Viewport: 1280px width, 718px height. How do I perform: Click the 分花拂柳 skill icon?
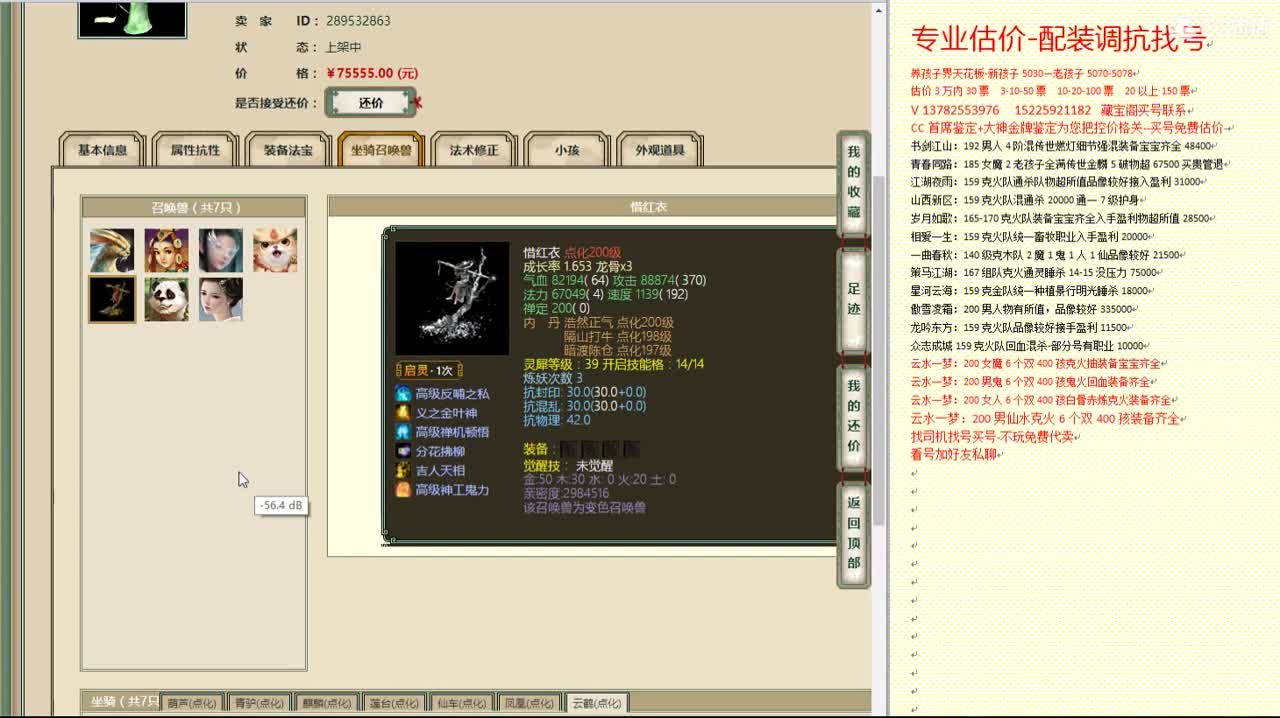coord(403,451)
